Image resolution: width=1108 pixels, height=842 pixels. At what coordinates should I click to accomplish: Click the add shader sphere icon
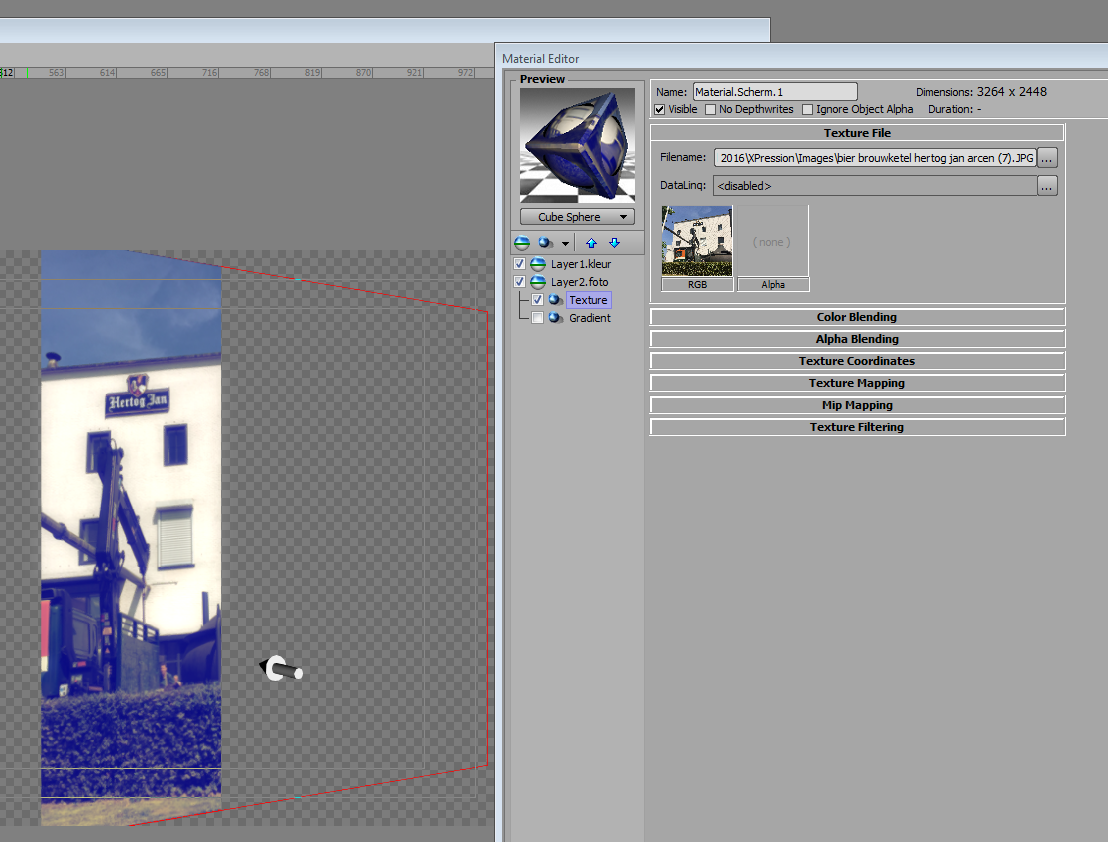[545, 243]
